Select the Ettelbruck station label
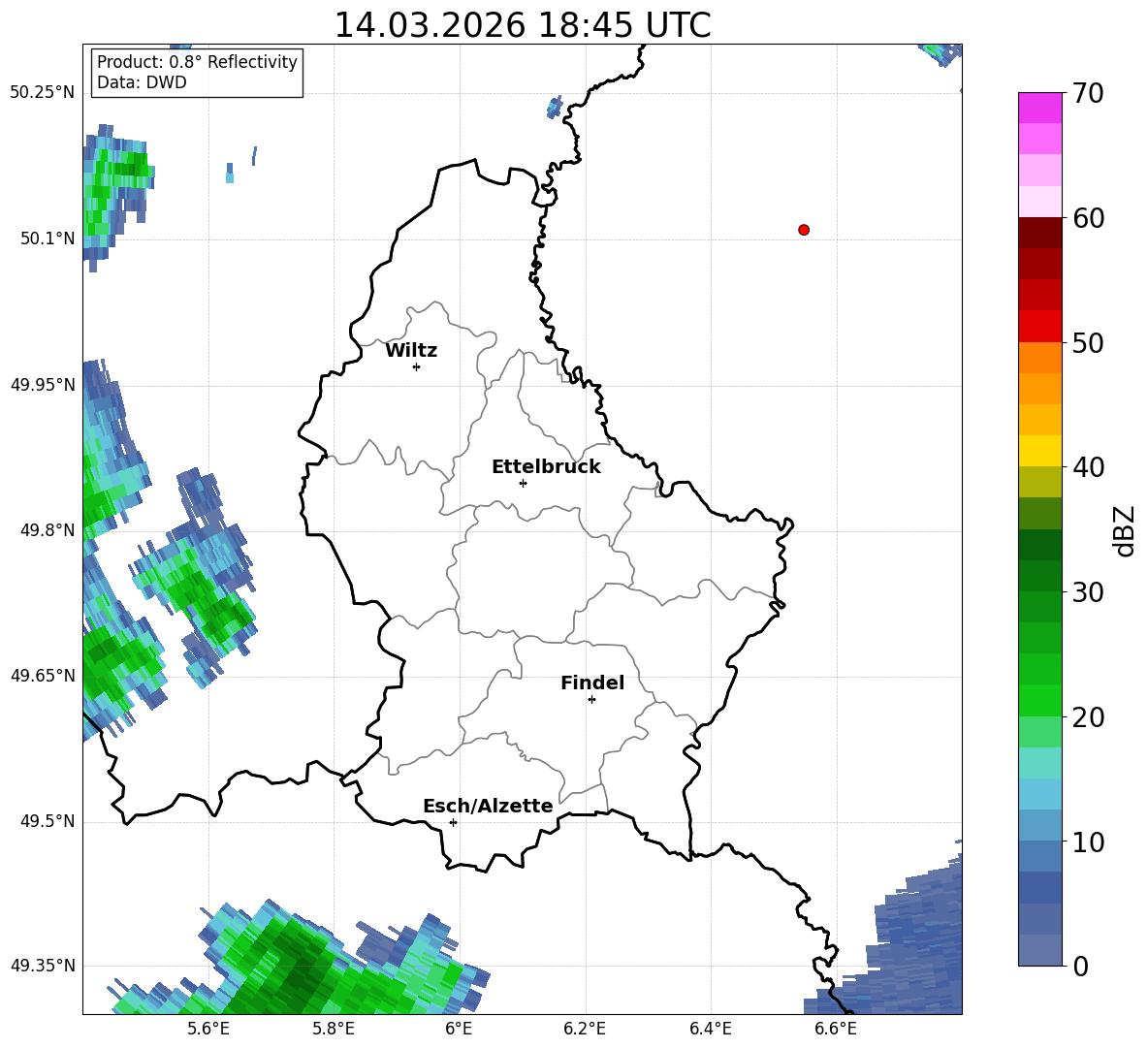The height and width of the screenshot is (1048, 1148). click(546, 467)
